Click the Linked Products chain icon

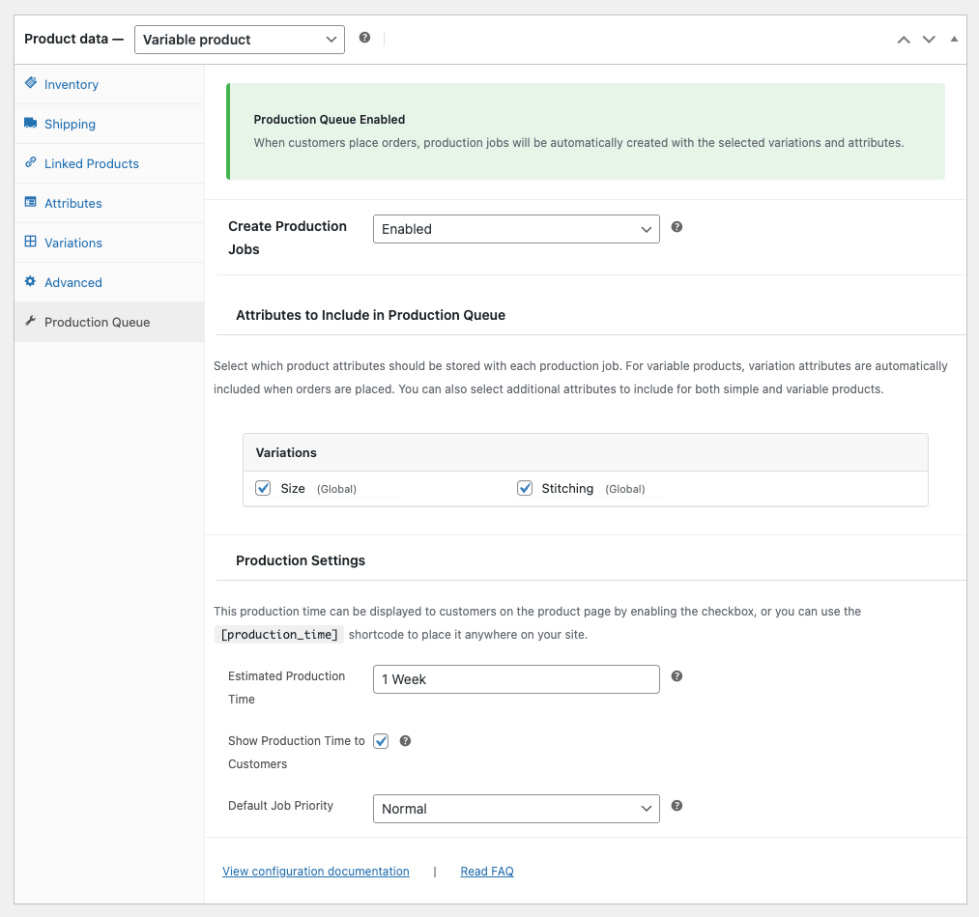(x=30, y=163)
